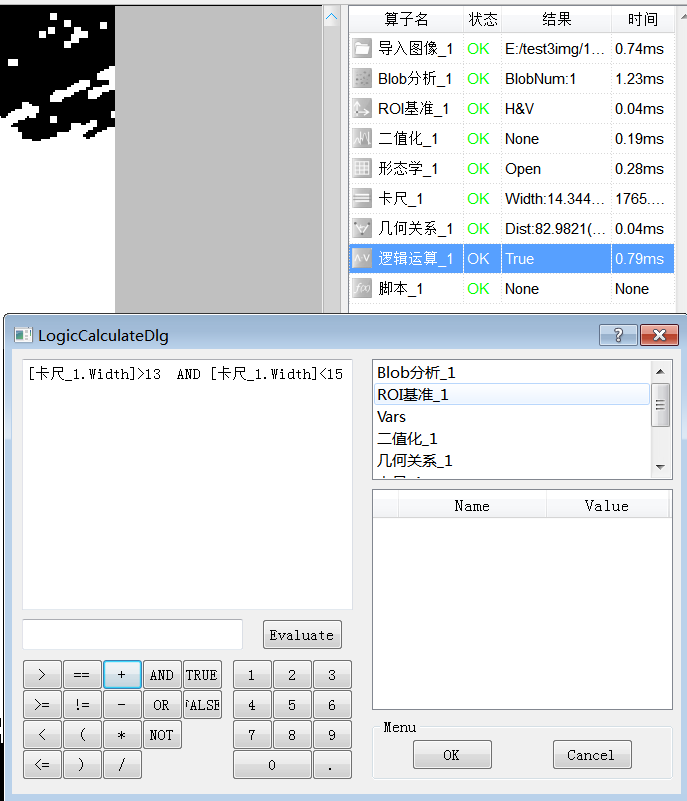Click inside the logic expression text area
Viewport: 687px width, 801px height.
(187, 484)
